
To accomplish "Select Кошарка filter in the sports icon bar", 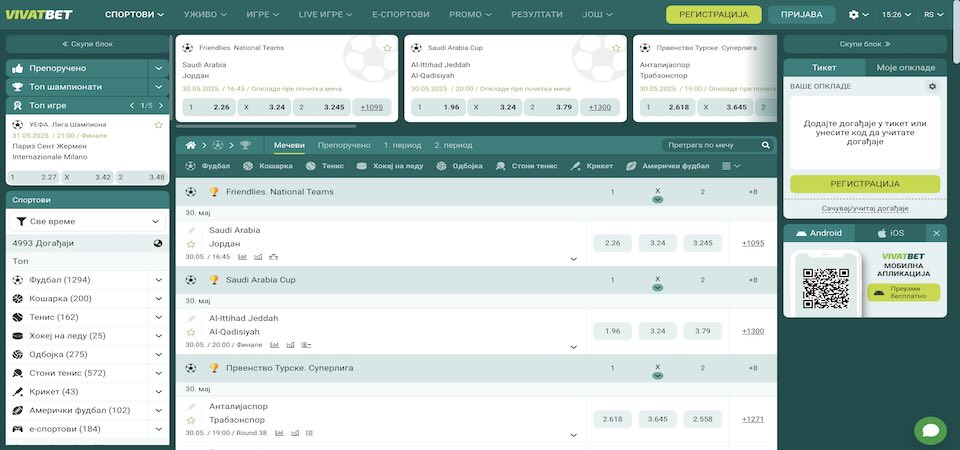I will 267,166.
